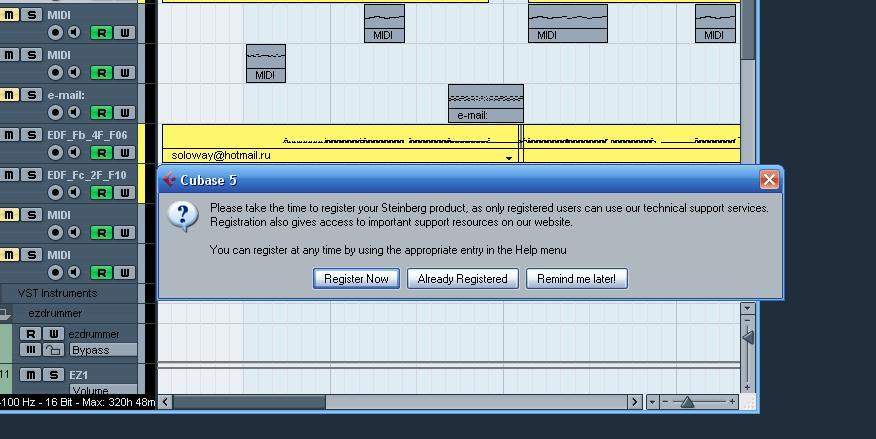Click Remind me later! button
This screenshot has width=876, height=439.
577,279
